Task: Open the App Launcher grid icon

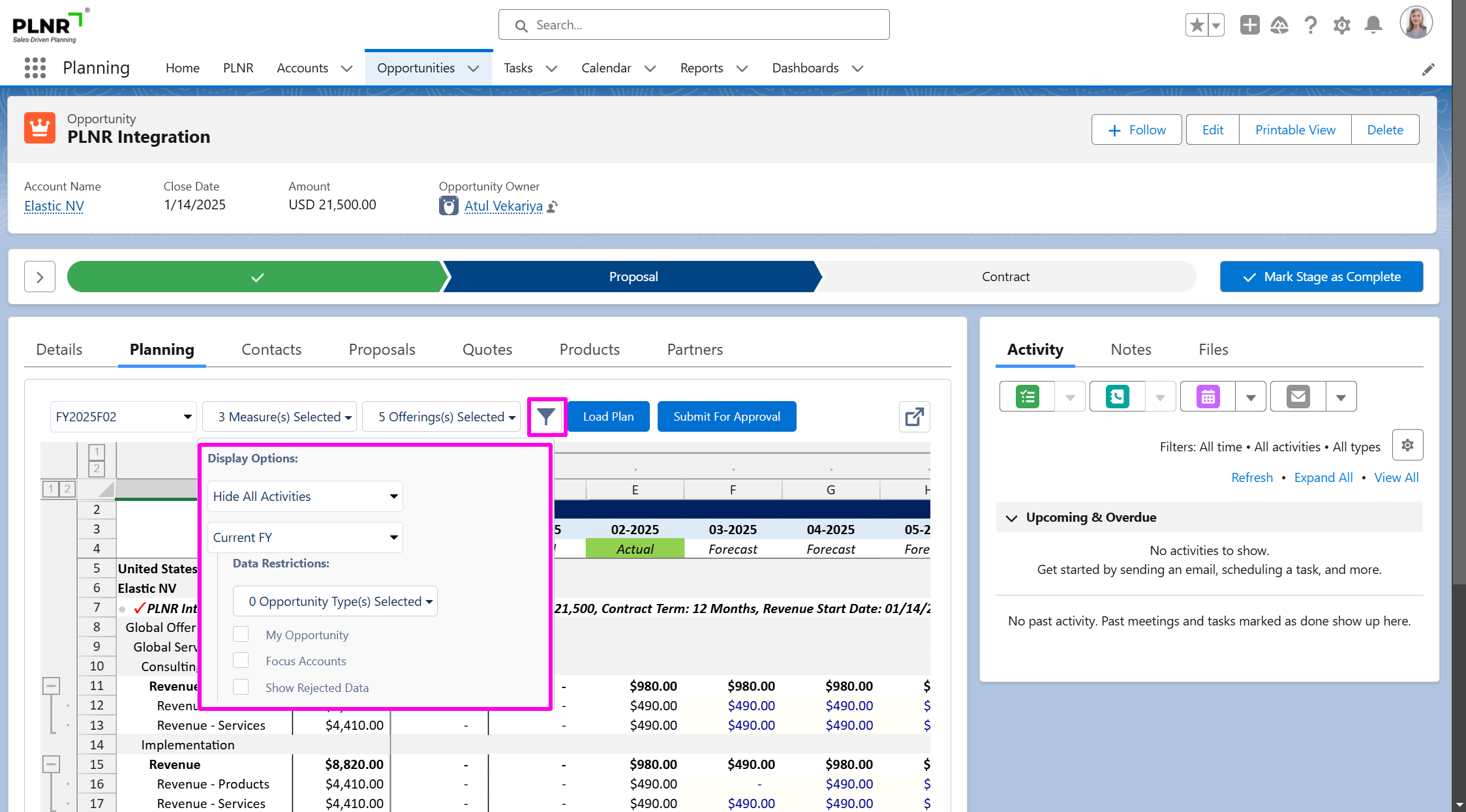Action: click(35, 68)
